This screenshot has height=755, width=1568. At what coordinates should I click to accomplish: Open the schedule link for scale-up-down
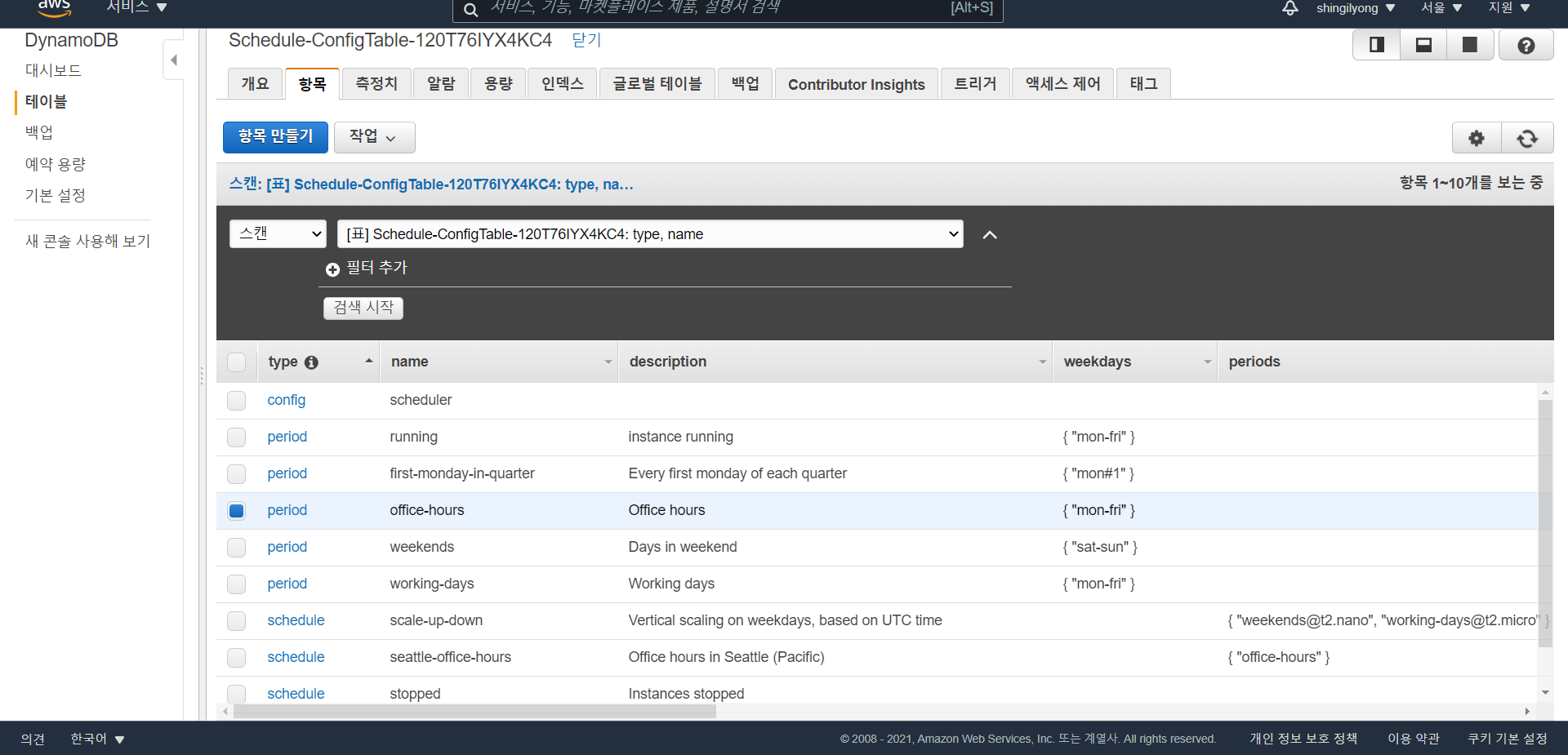296,620
